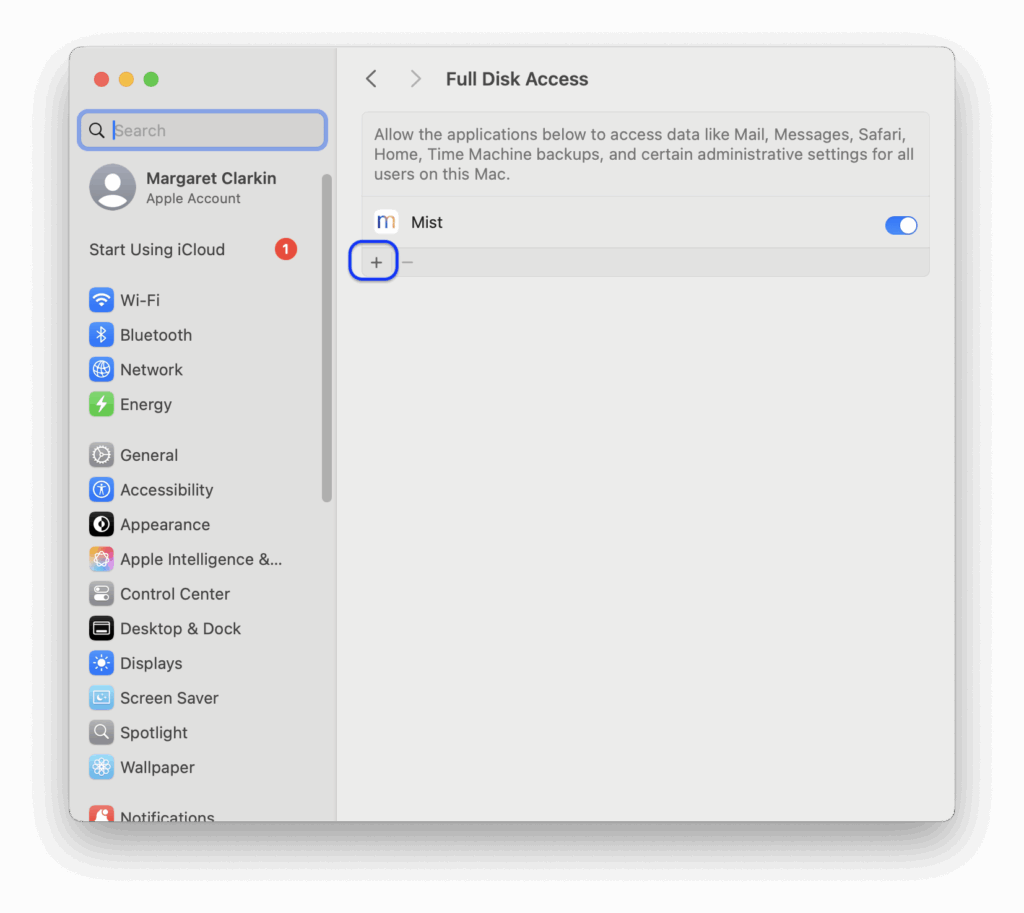Viewport: 1024px width, 913px height.
Task: Open the Bluetooth settings label
Action: pos(156,335)
